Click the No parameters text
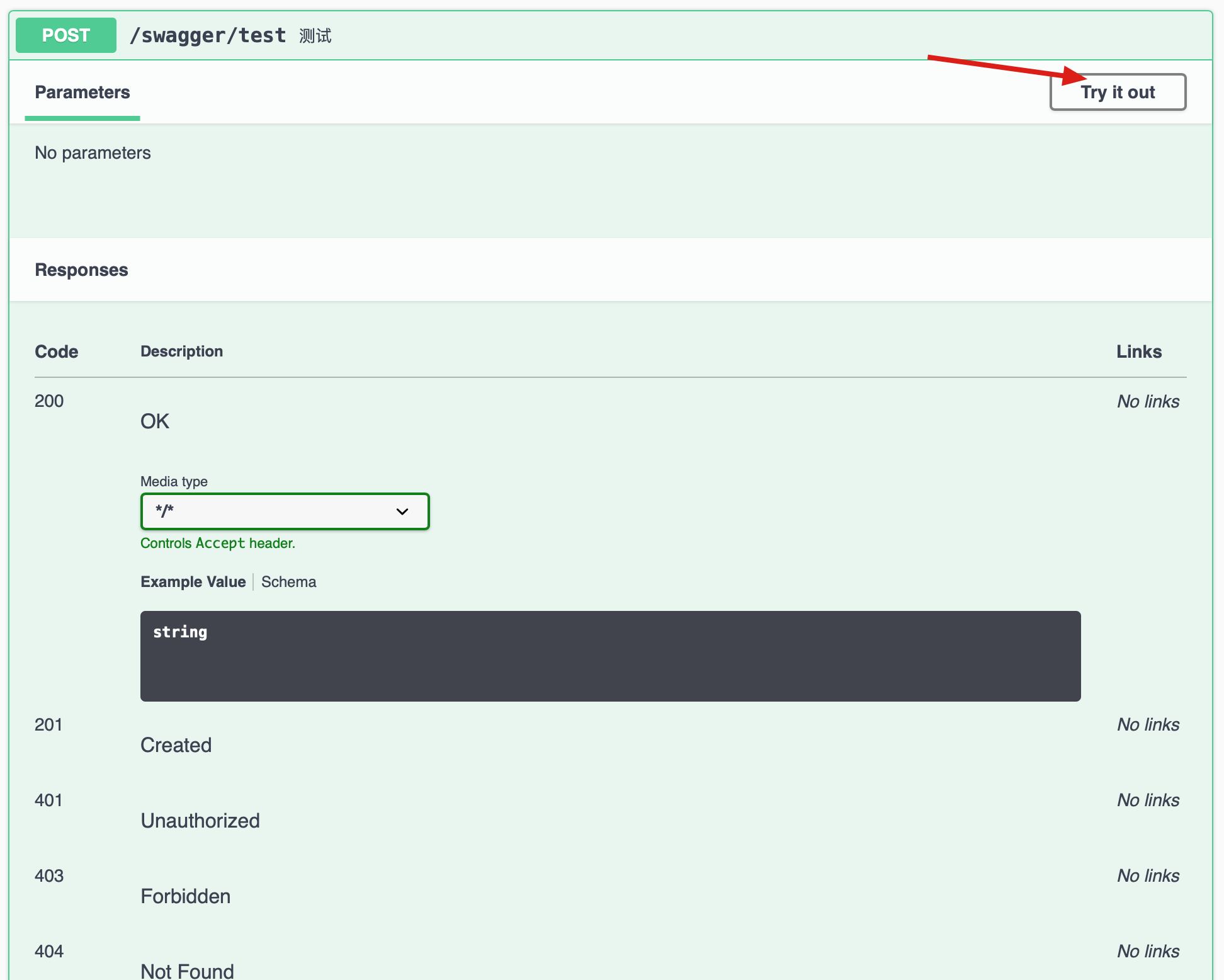 (x=93, y=153)
